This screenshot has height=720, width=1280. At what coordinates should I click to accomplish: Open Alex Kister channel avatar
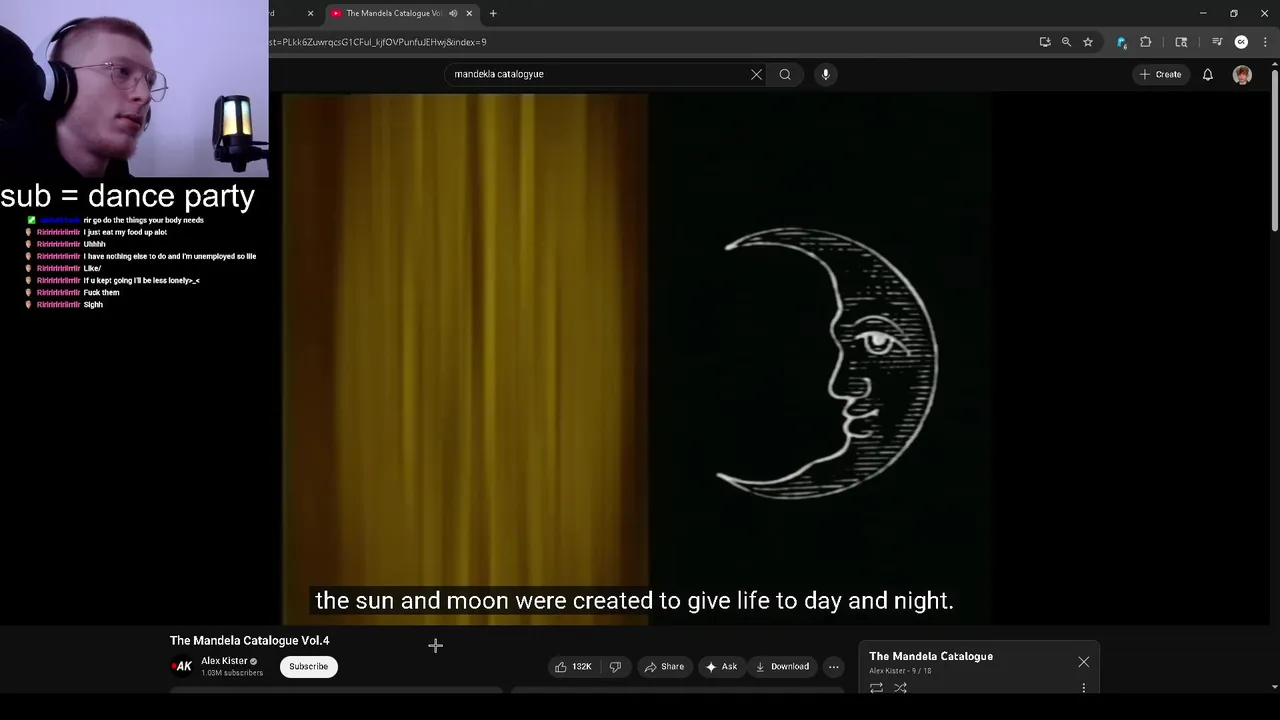pos(182,666)
